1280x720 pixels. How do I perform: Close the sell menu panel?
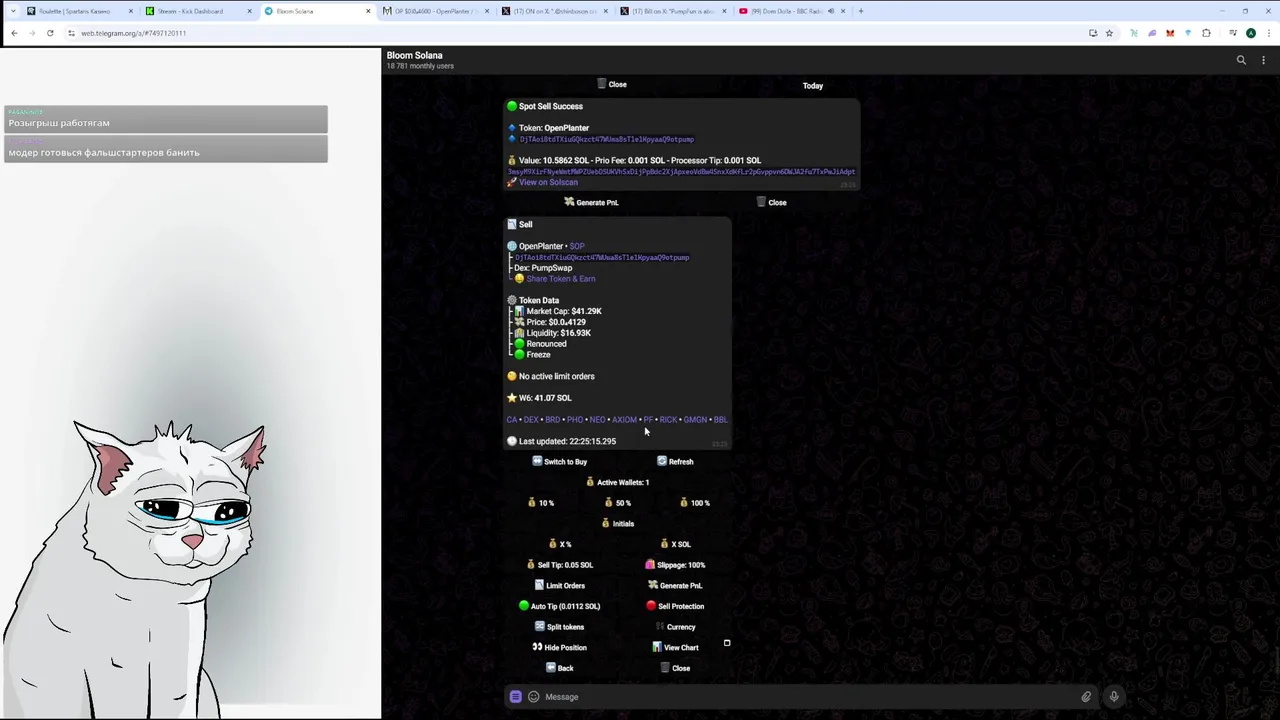tap(675, 668)
